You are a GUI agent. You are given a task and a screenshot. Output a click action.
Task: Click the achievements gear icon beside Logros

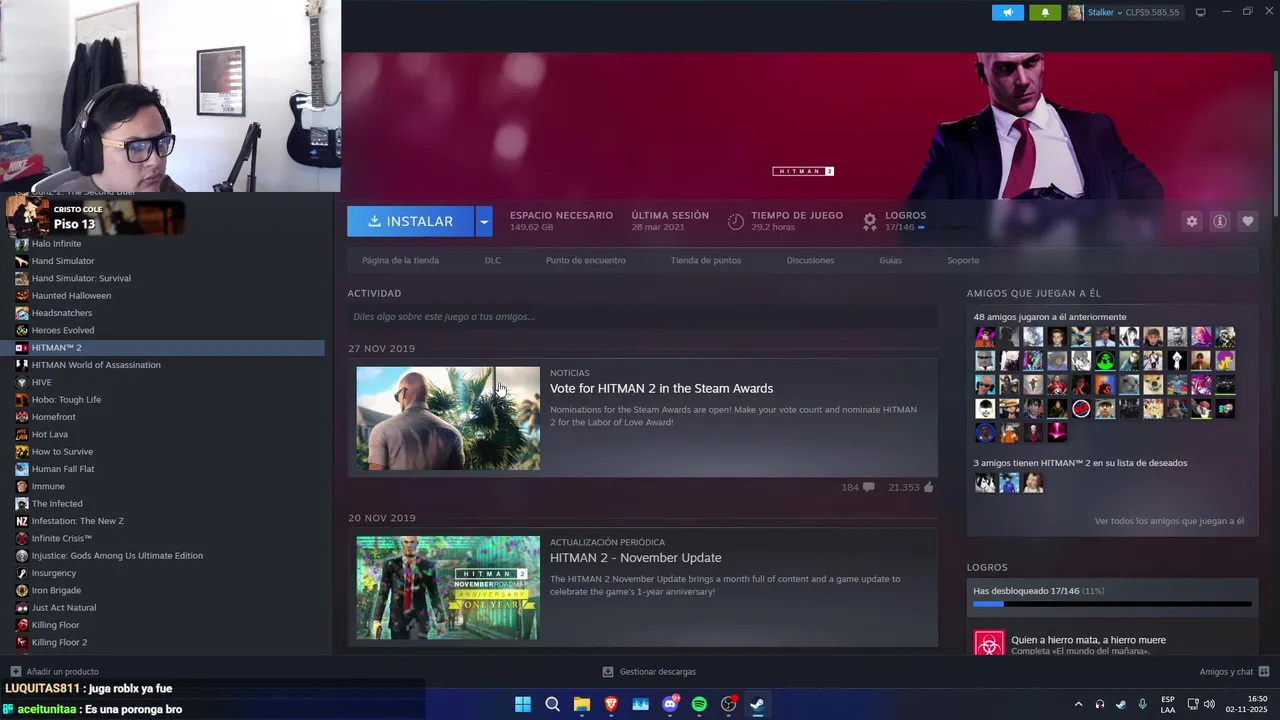pyautogui.click(x=870, y=221)
